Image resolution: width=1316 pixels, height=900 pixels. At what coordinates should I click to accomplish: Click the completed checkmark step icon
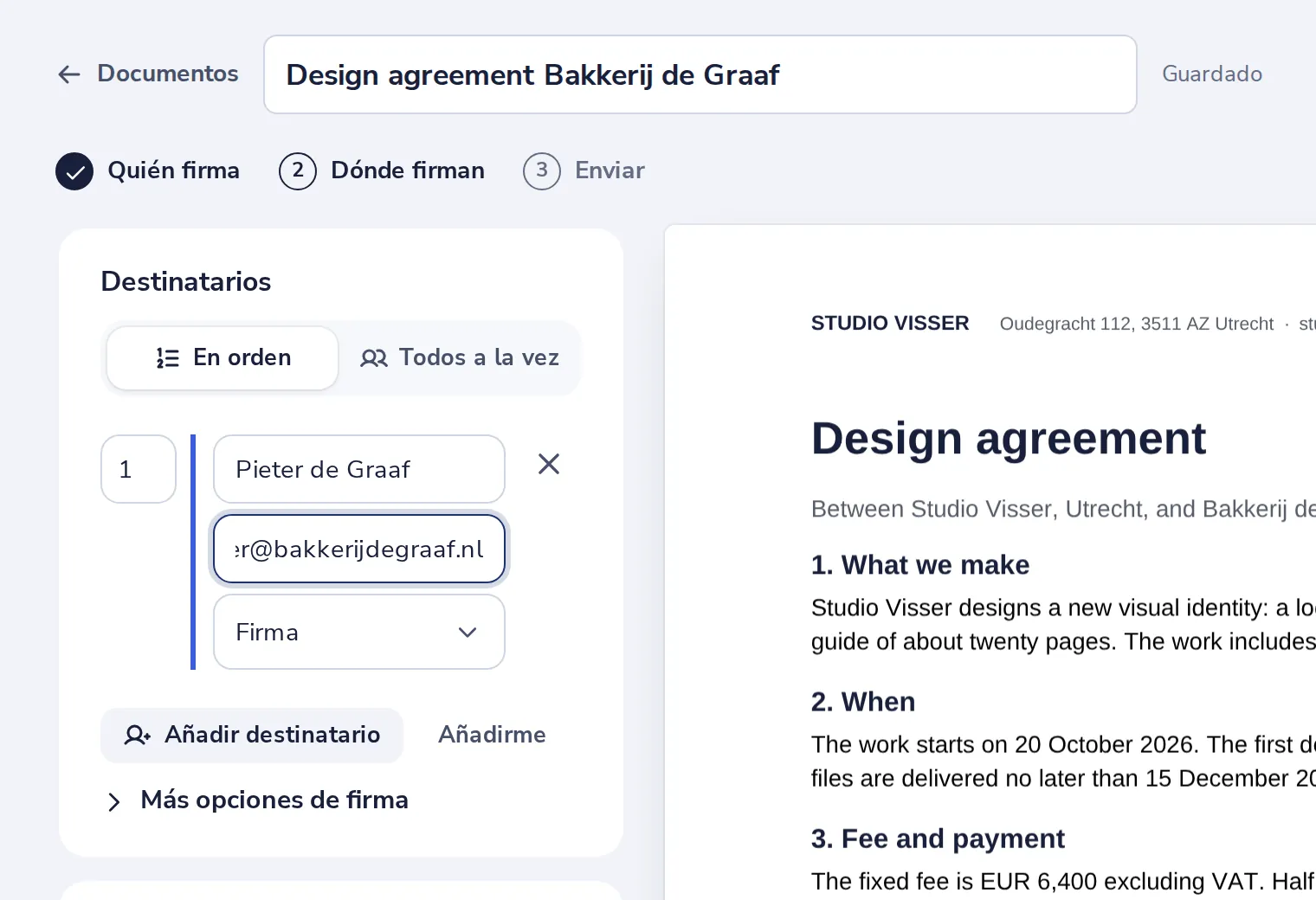(74, 171)
